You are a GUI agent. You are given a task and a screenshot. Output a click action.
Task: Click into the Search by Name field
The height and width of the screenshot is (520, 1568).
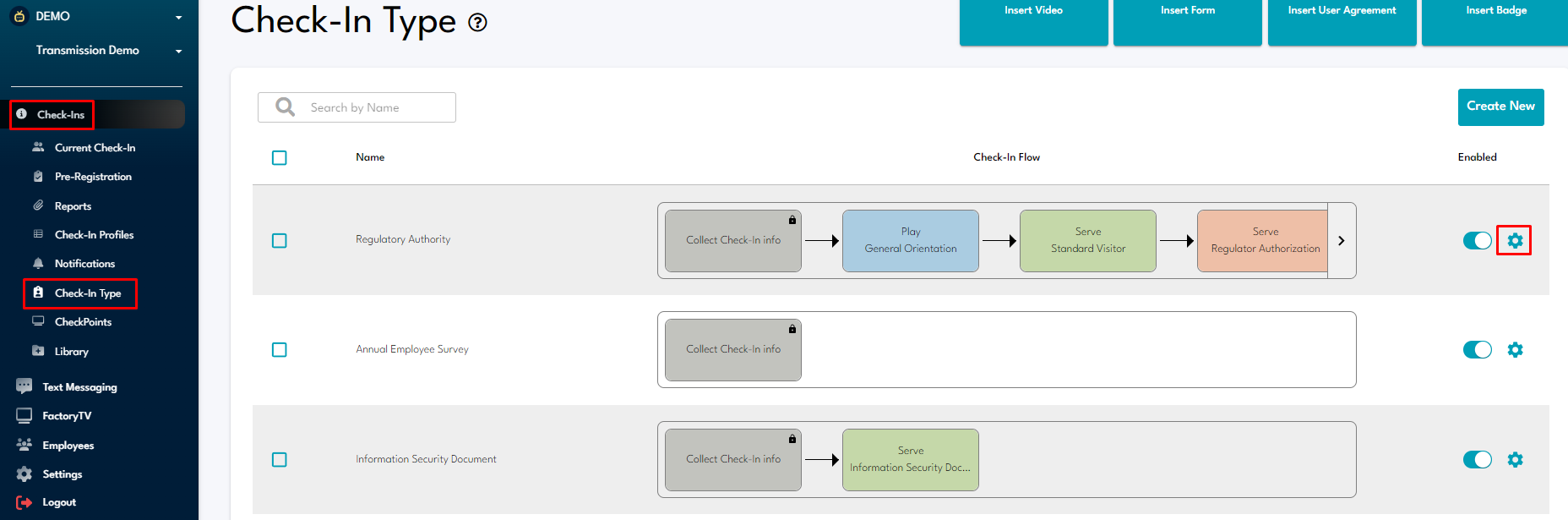357,107
